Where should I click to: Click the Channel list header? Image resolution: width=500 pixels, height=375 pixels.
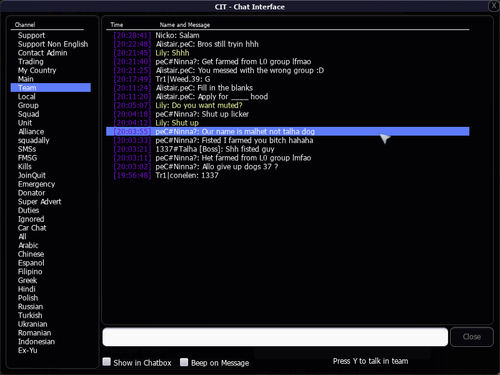tap(25, 25)
